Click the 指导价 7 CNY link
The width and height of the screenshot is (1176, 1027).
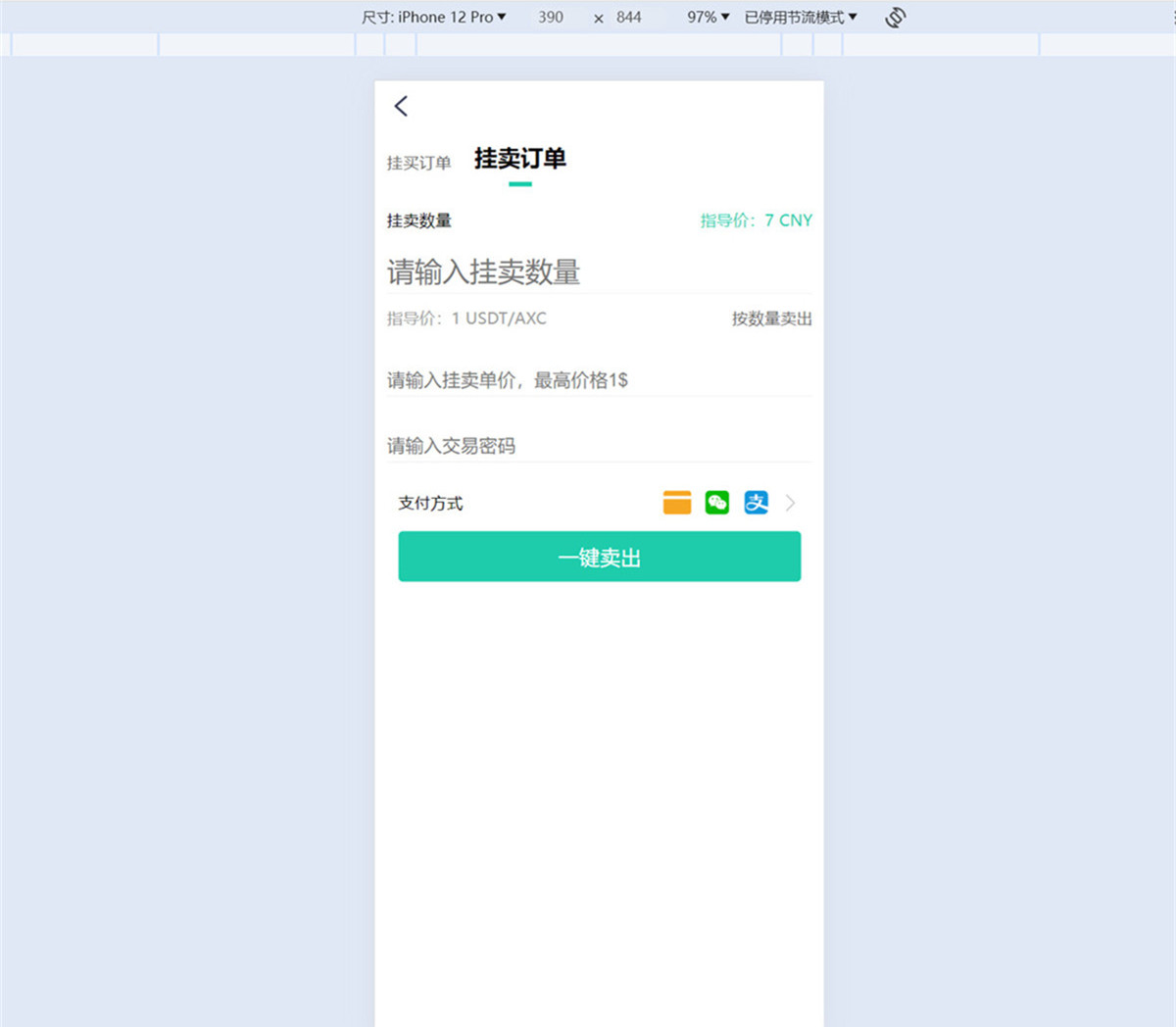756,220
